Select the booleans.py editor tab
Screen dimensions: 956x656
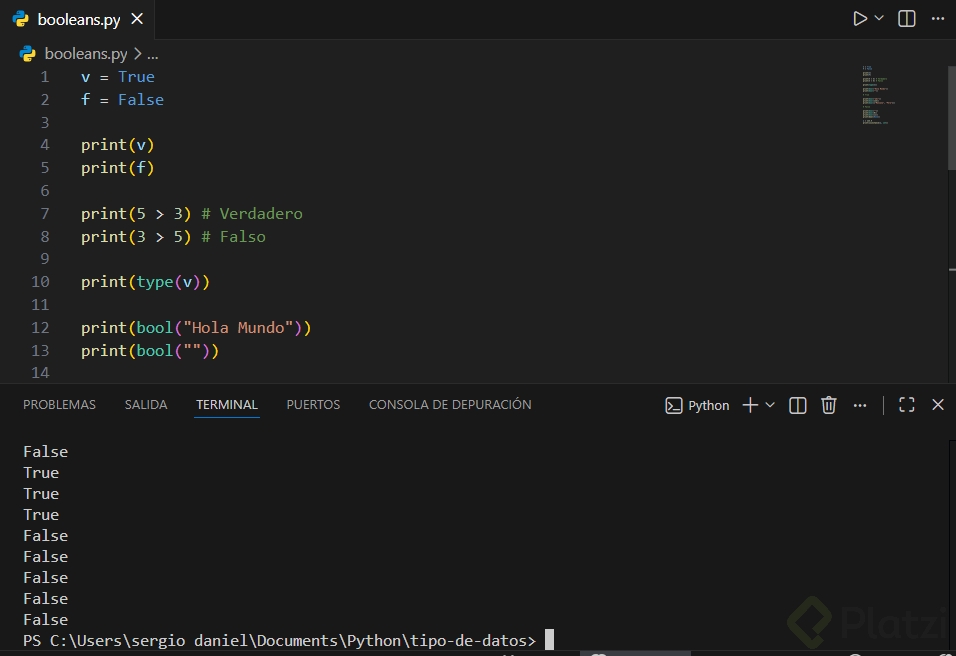click(x=78, y=20)
